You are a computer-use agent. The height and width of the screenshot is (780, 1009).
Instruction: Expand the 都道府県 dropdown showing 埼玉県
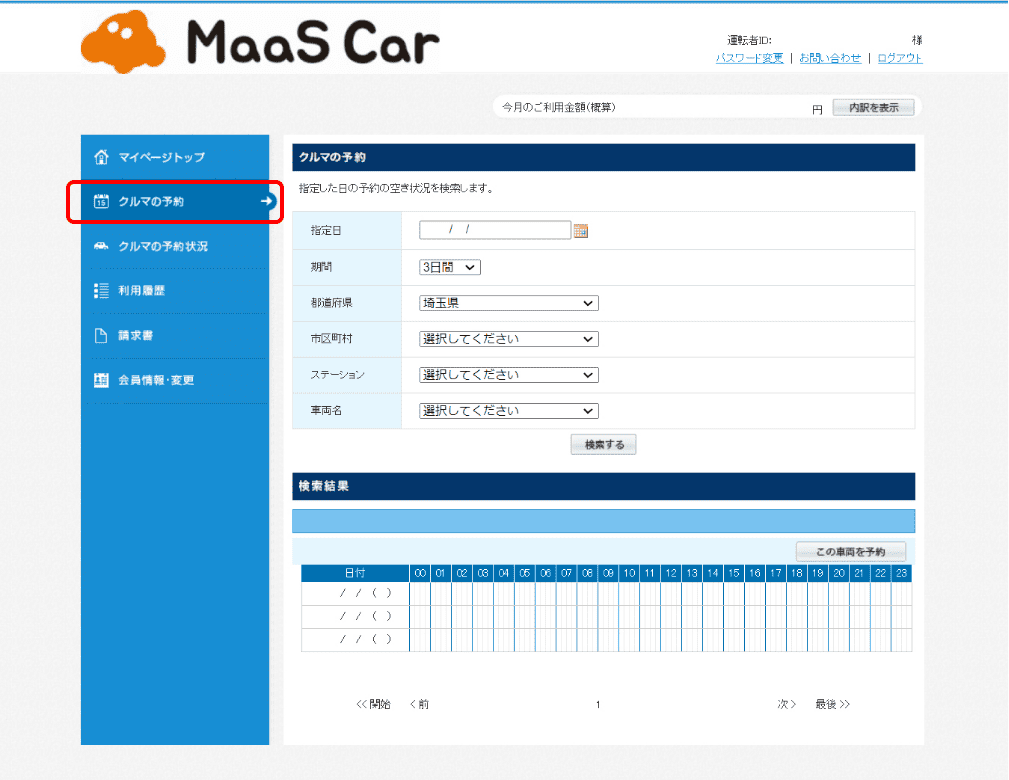(508, 303)
